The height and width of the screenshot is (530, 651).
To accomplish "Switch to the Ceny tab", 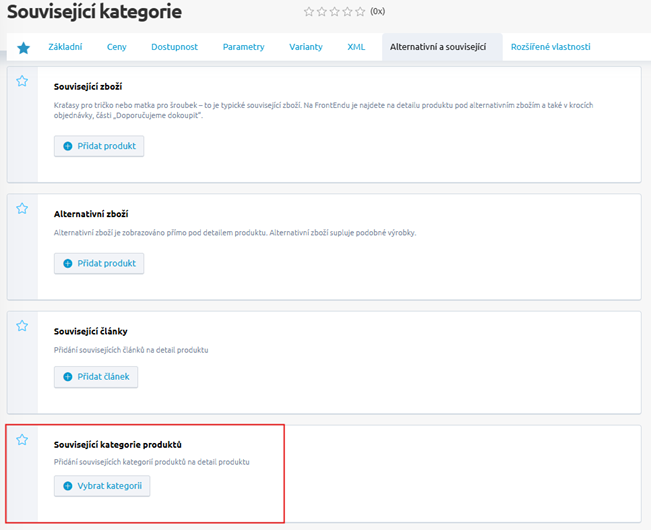I will tap(117, 47).
